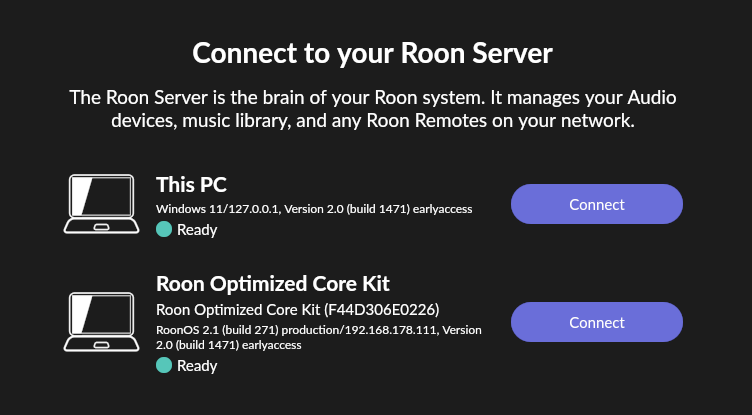Click the green Ready status dot under This PC
This screenshot has height=415, width=752.
point(164,229)
